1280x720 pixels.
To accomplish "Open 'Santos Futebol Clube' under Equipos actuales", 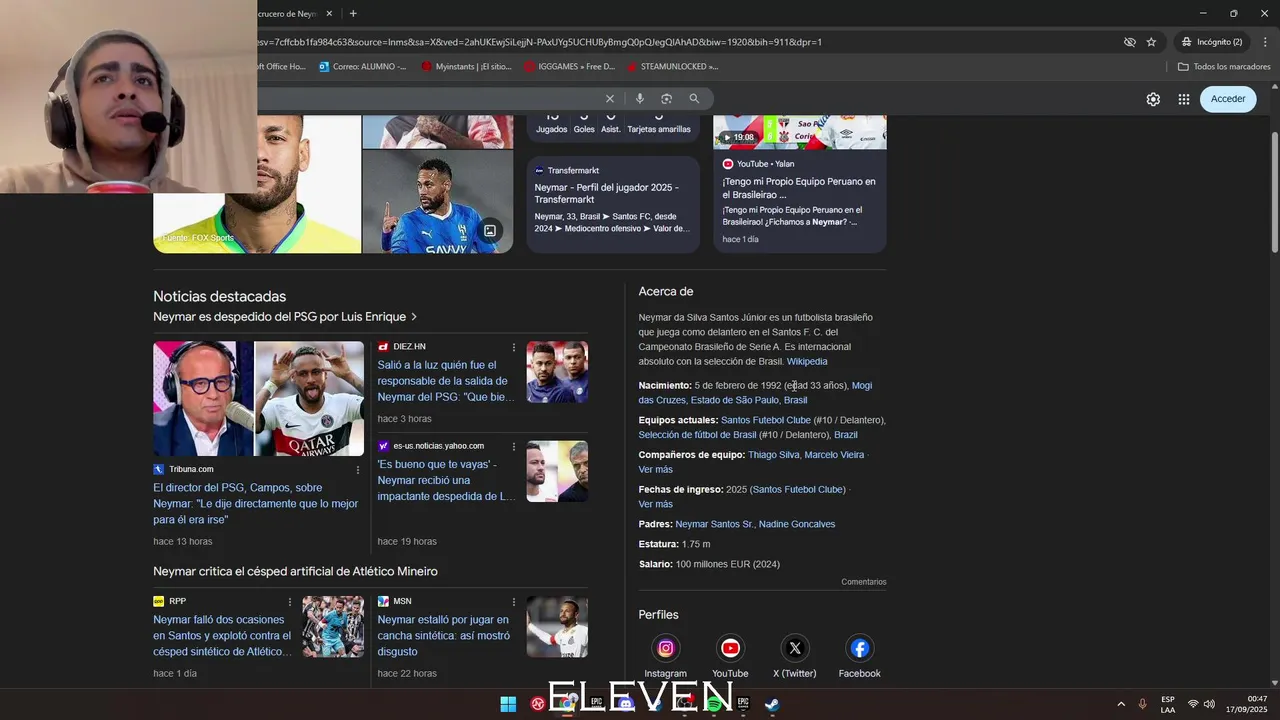I will (766, 421).
